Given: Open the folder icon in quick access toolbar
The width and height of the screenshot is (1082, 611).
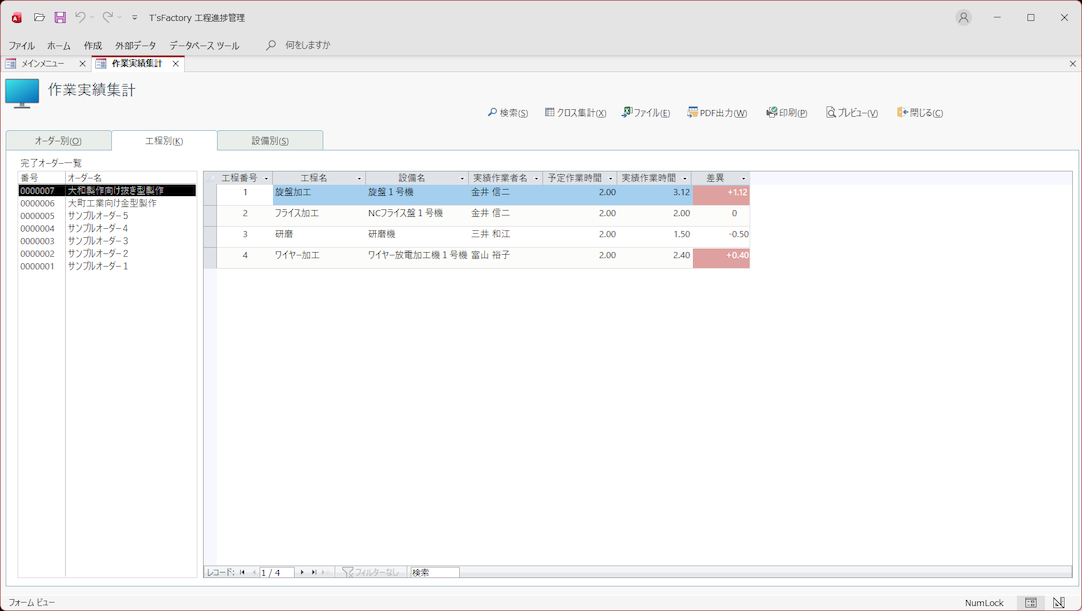Looking at the screenshot, I should click(x=39, y=17).
